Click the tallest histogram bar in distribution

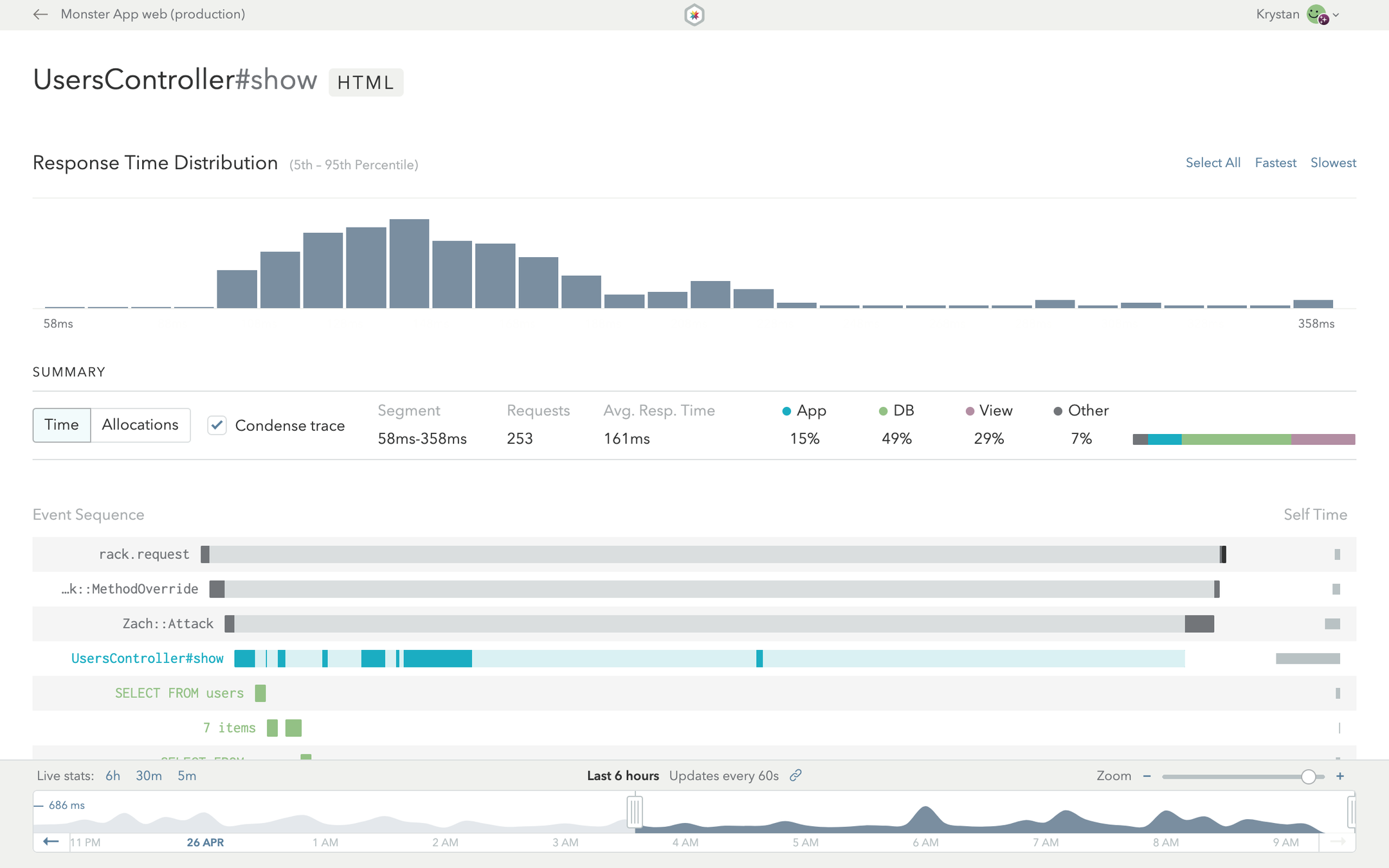click(409, 264)
